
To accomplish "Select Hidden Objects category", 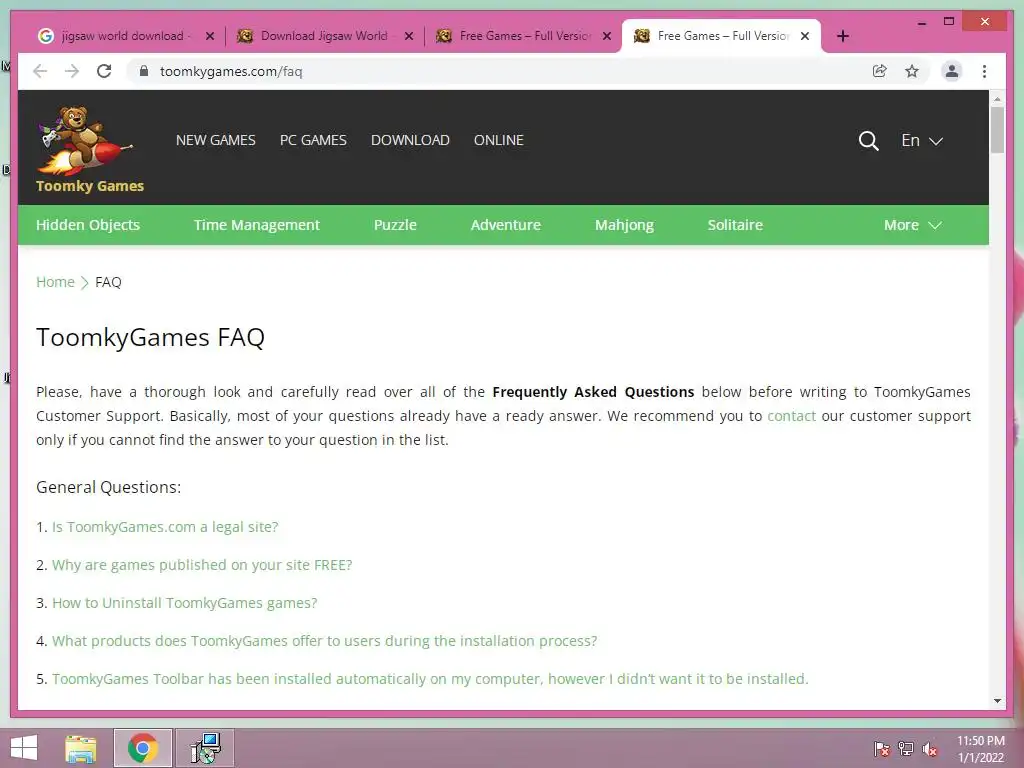I will pos(88,225).
